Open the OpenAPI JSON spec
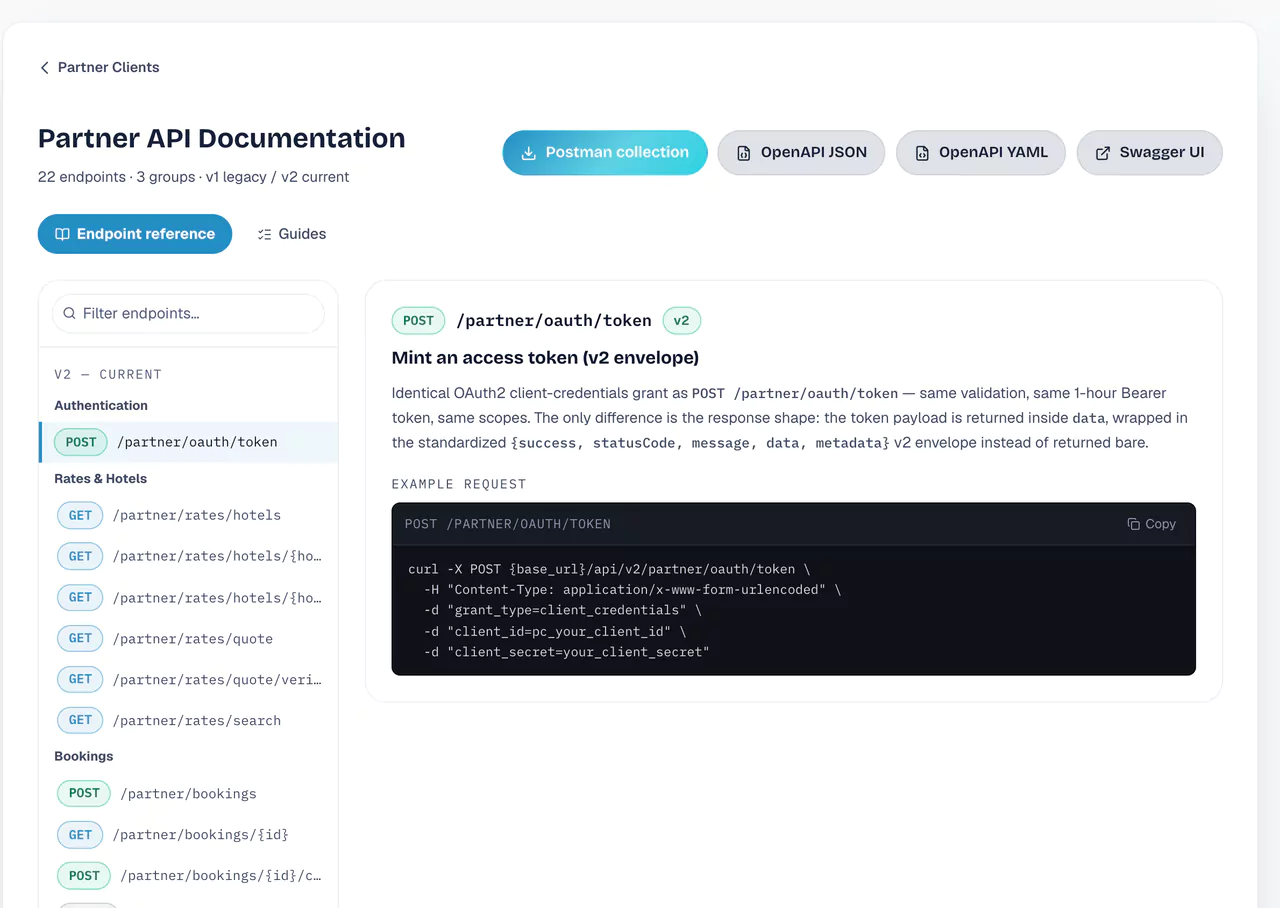 pos(801,153)
